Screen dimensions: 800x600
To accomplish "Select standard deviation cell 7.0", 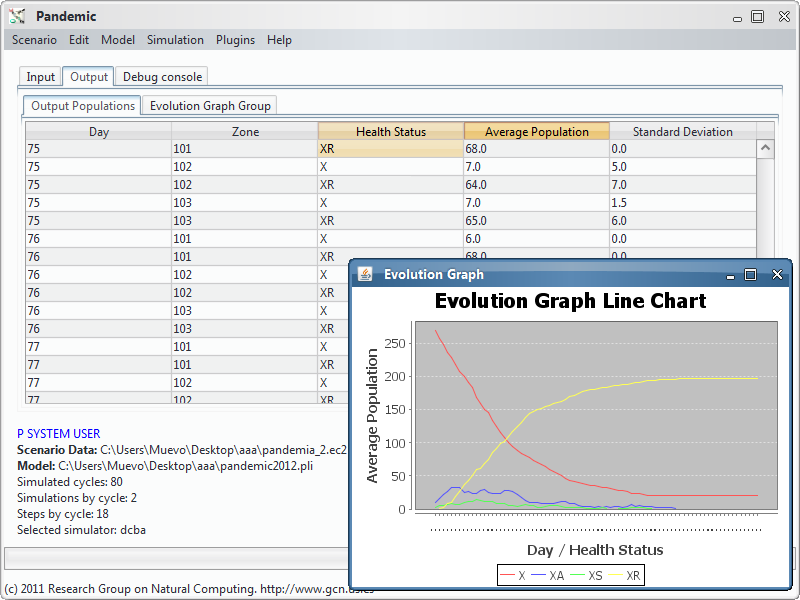I will tap(683, 185).
